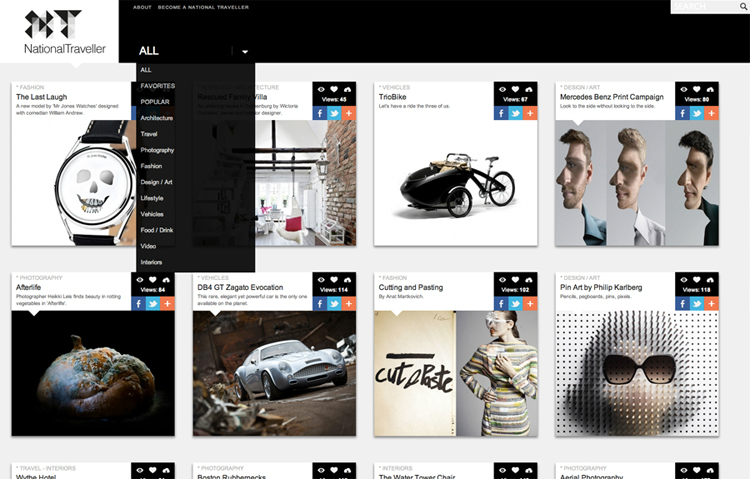Select ALL in the category menu
This screenshot has height=479, width=750.
point(146,70)
